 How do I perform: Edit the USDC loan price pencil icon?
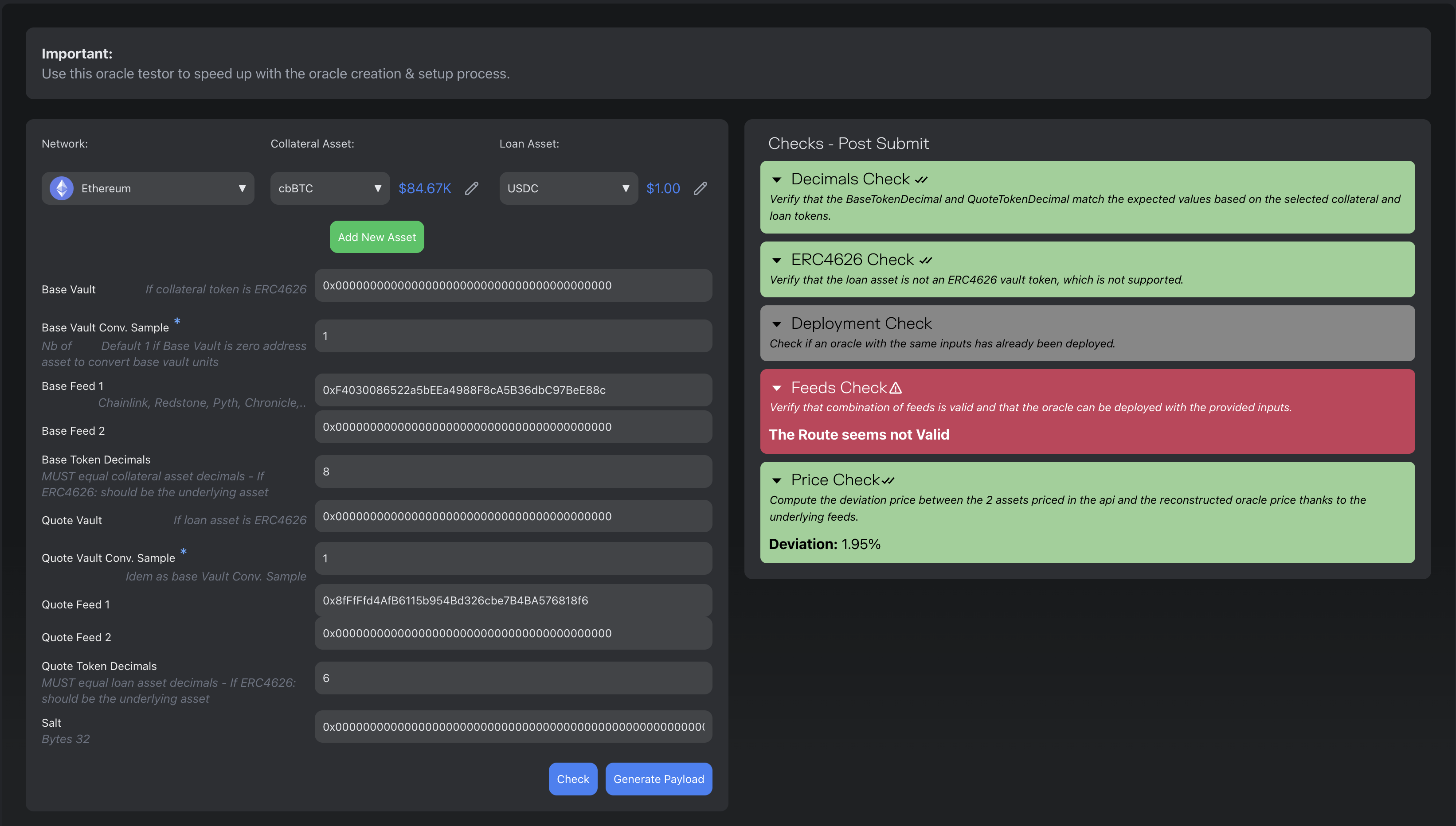[700, 188]
